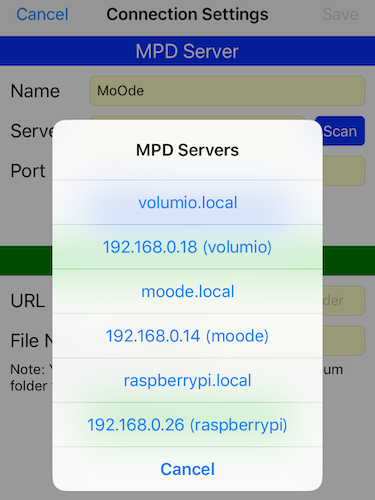Select 192.168.0.14 (moode) entry
Viewport: 375px width, 500px height.
click(187, 336)
